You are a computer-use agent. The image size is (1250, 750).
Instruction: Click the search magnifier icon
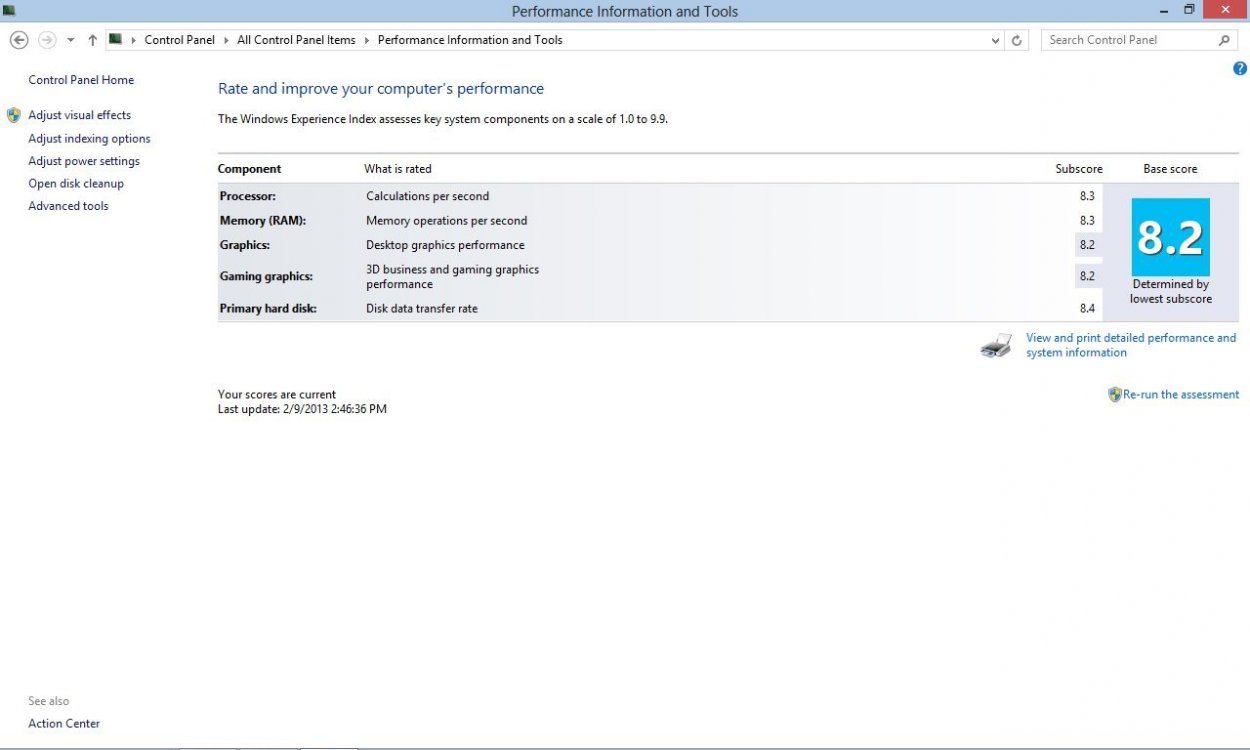click(1224, 40)
